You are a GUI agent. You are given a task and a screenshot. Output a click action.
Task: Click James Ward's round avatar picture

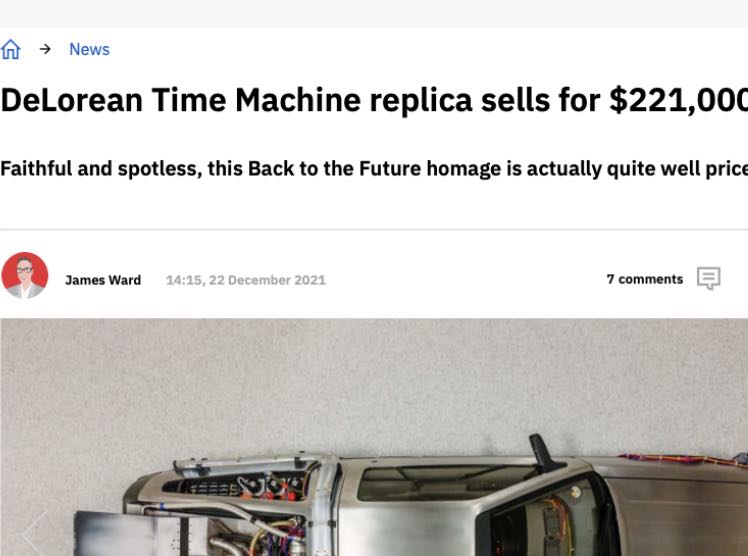click(25, 276)
